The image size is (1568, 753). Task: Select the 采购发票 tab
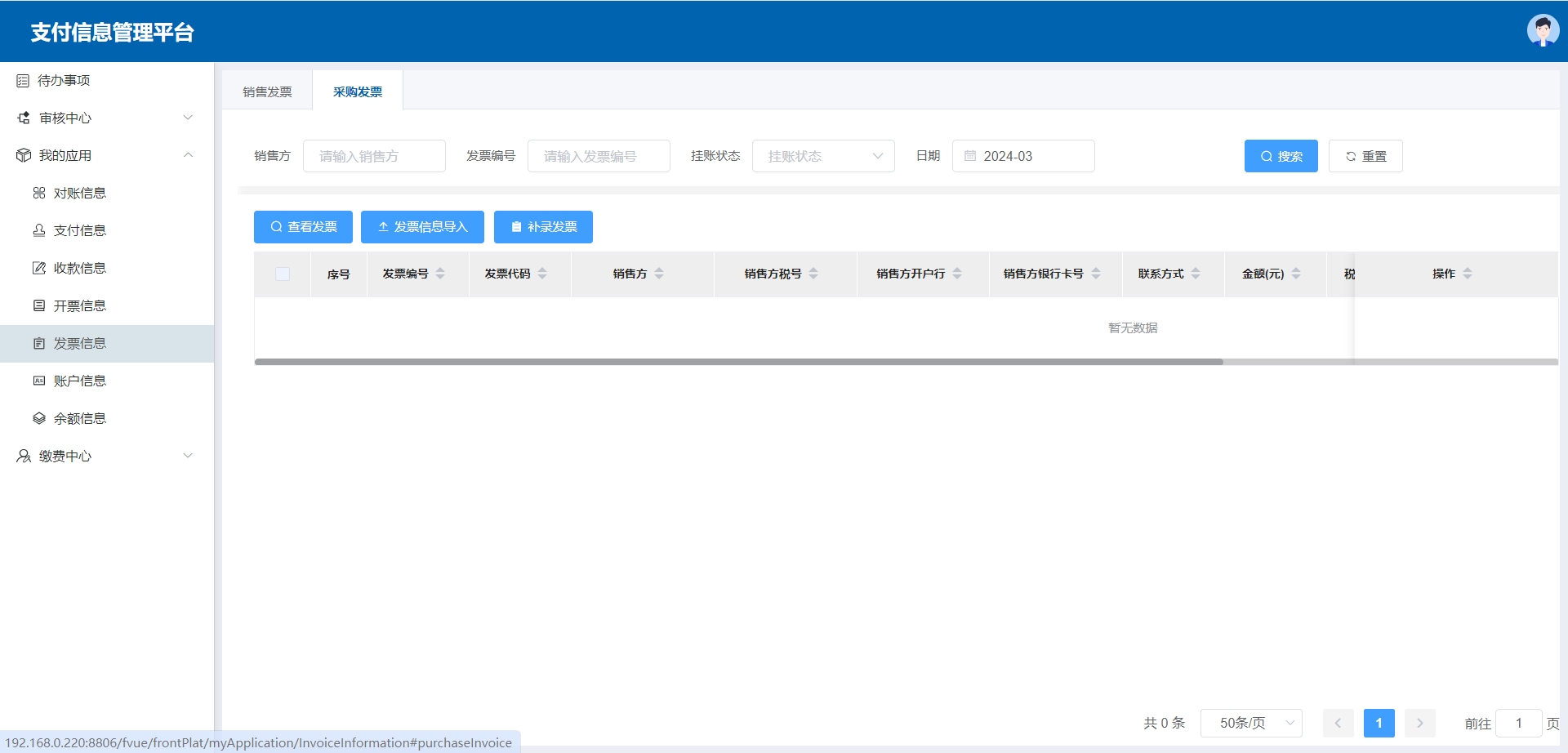[358, 92]
